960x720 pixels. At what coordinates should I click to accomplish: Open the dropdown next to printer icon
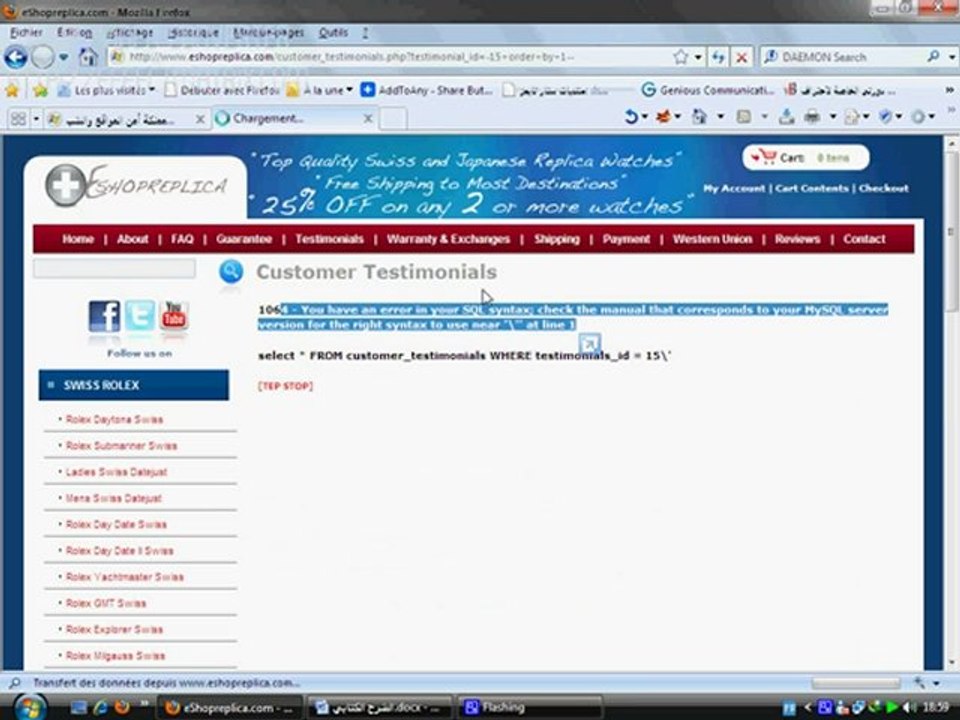point(832,116)
